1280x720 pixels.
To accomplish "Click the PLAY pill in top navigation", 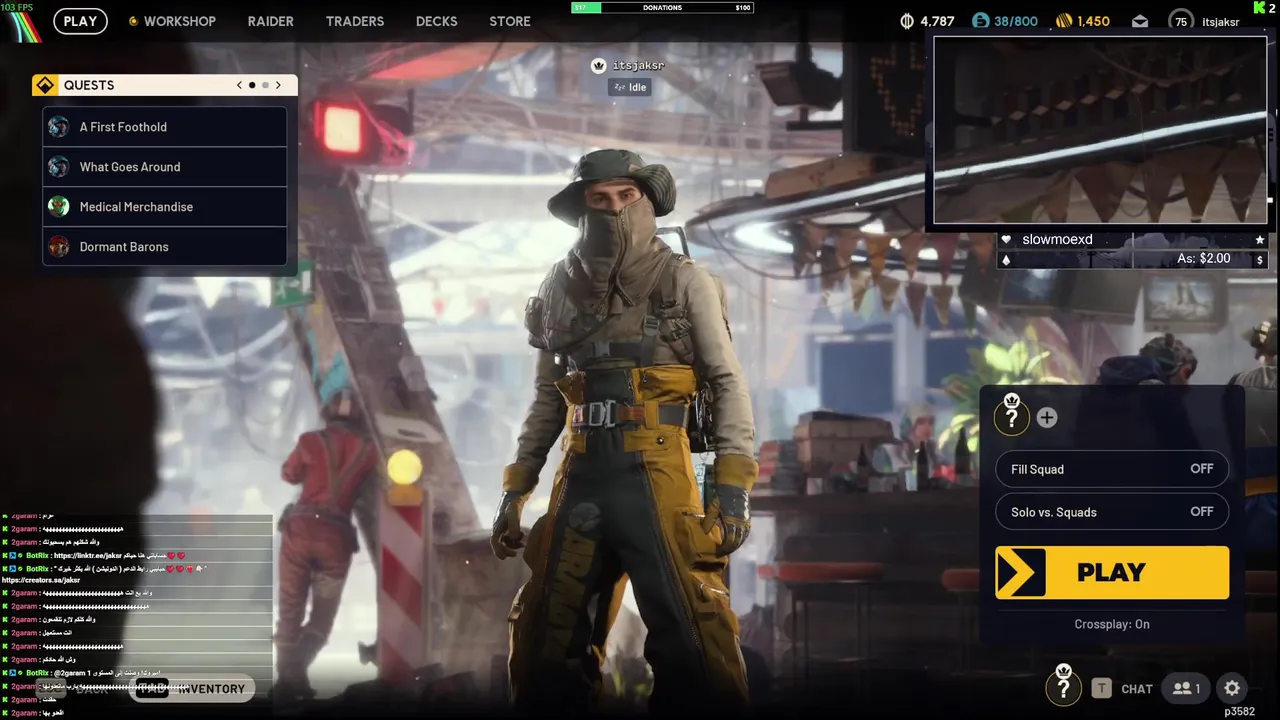I will coord(80,21).
